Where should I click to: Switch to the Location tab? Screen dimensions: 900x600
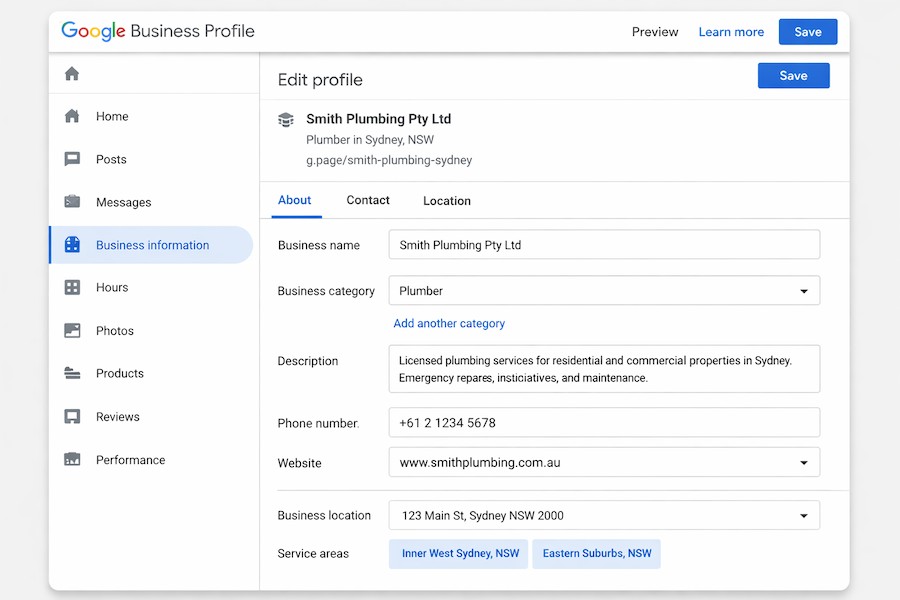click(x=447, y=201)
